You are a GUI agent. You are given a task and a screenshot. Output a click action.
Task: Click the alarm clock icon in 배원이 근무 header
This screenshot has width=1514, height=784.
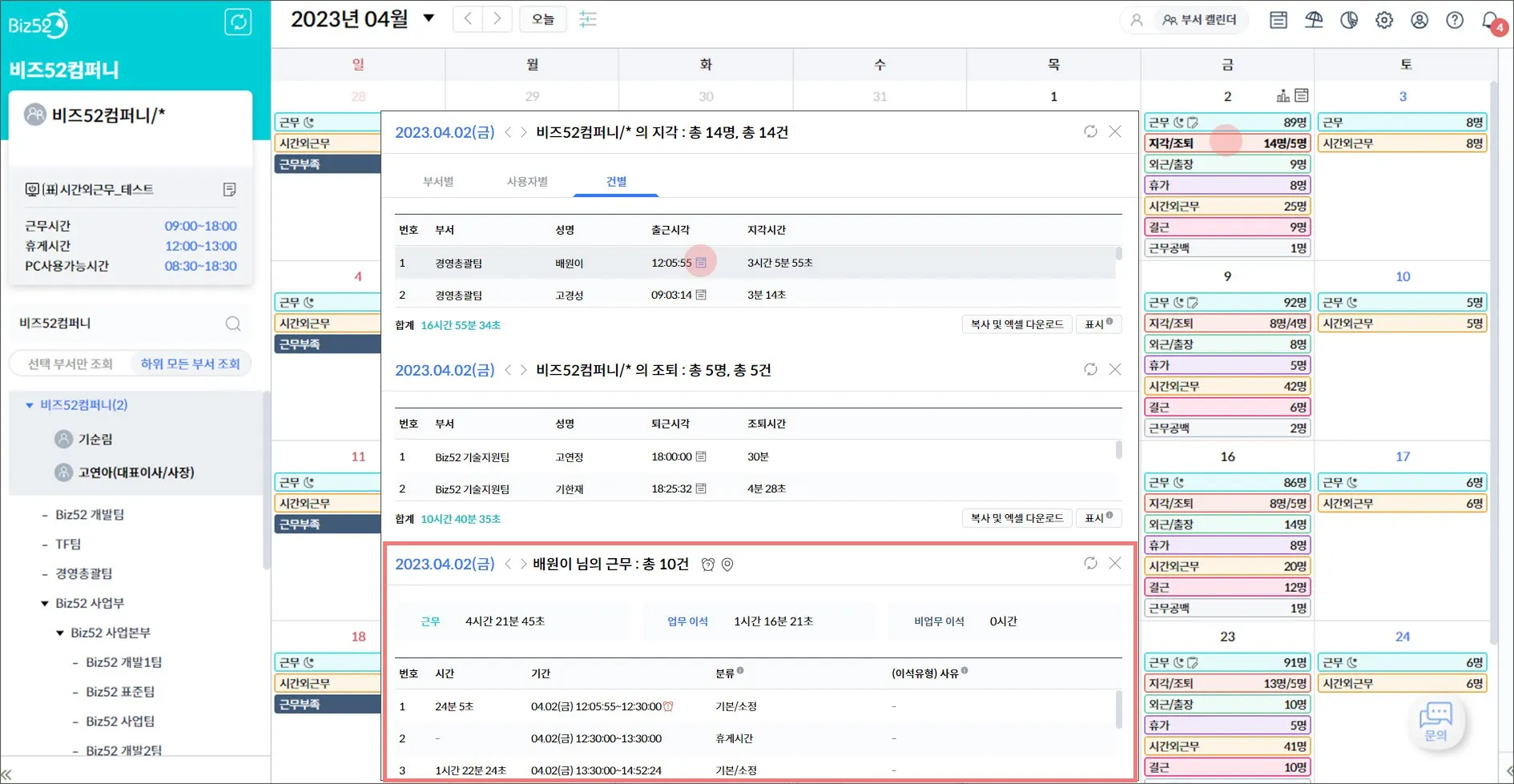point(707,565)
